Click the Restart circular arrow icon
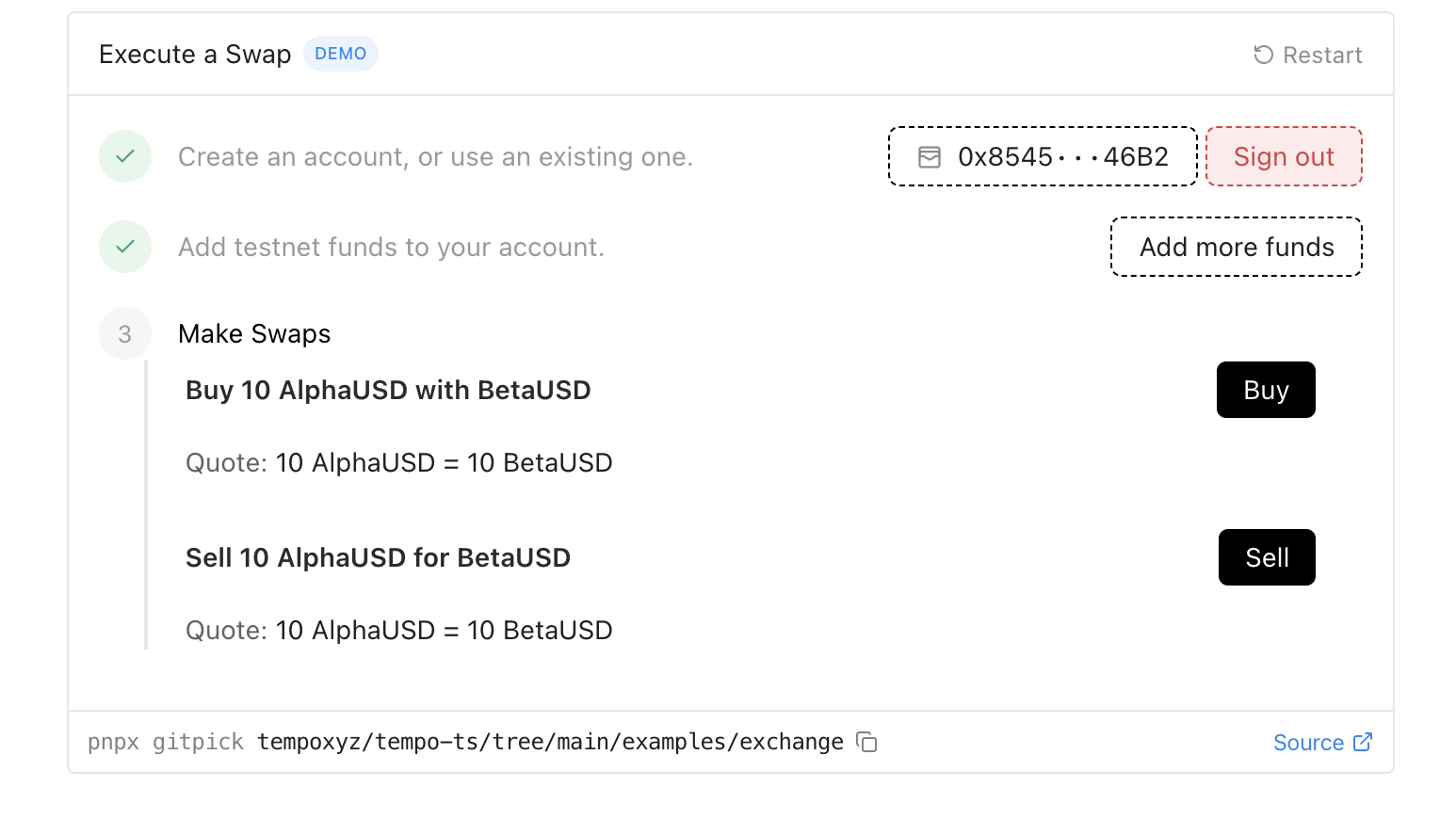 click(x=1263, y=55)
